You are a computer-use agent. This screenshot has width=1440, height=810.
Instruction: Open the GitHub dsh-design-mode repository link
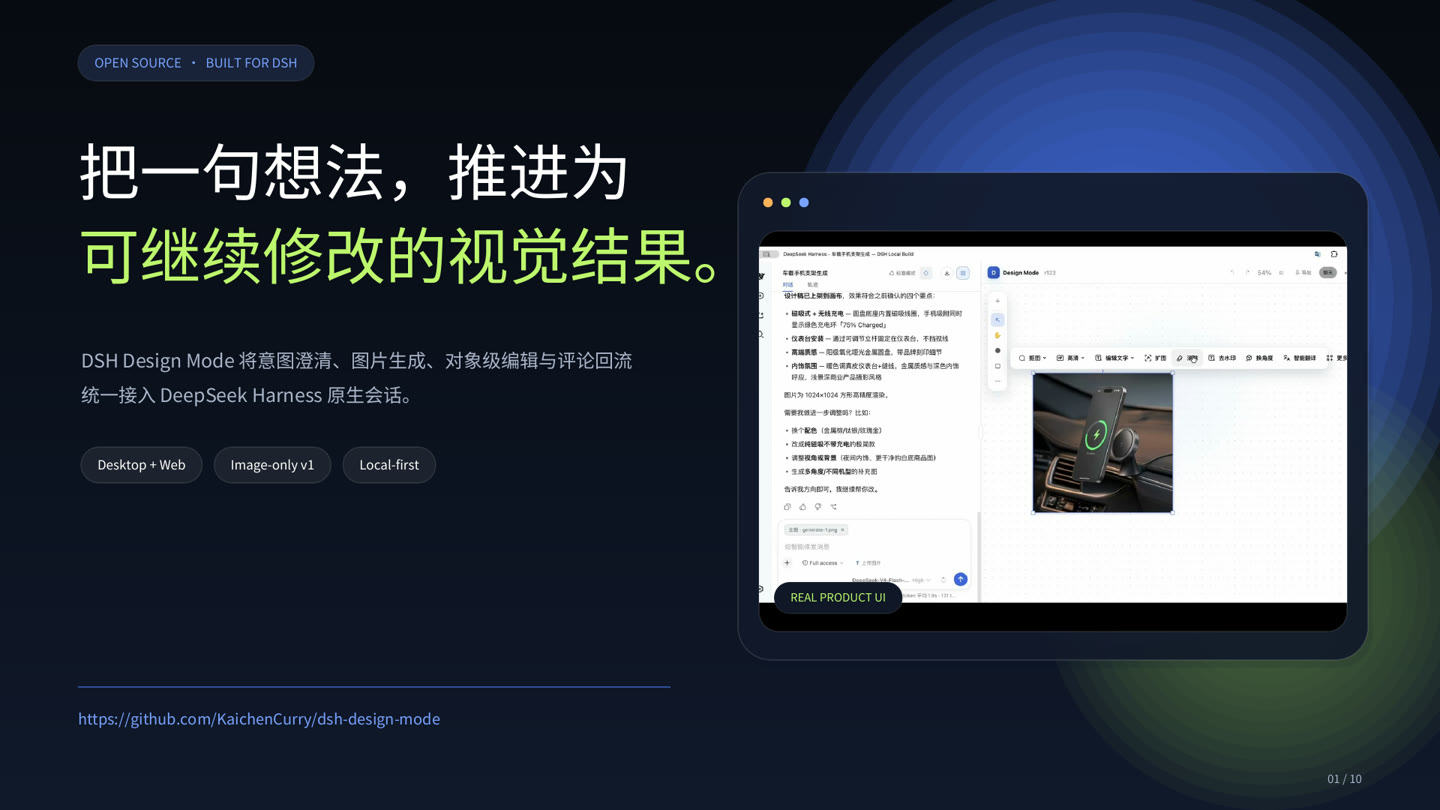(x=259, y=719)
